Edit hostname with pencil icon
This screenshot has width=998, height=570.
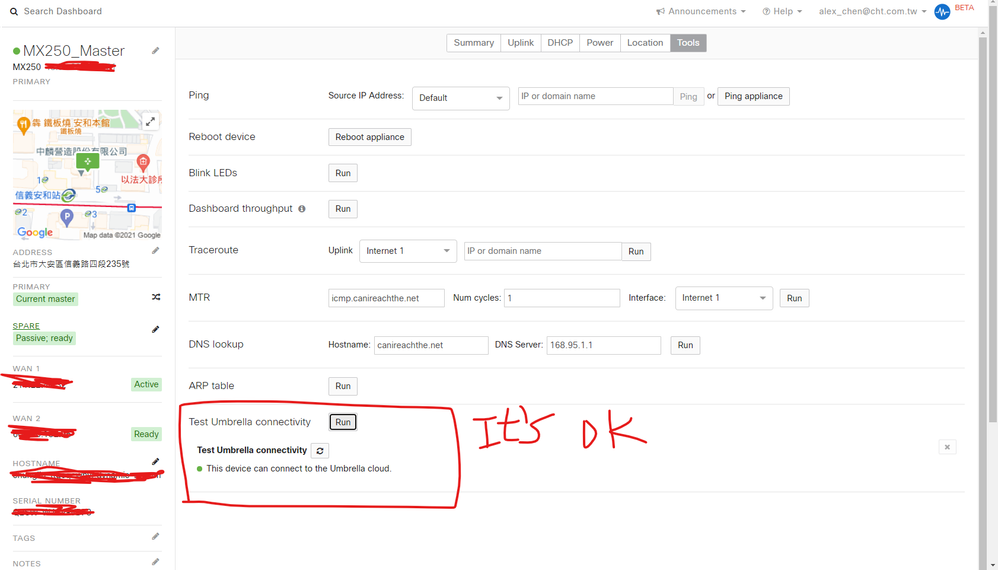155,461
